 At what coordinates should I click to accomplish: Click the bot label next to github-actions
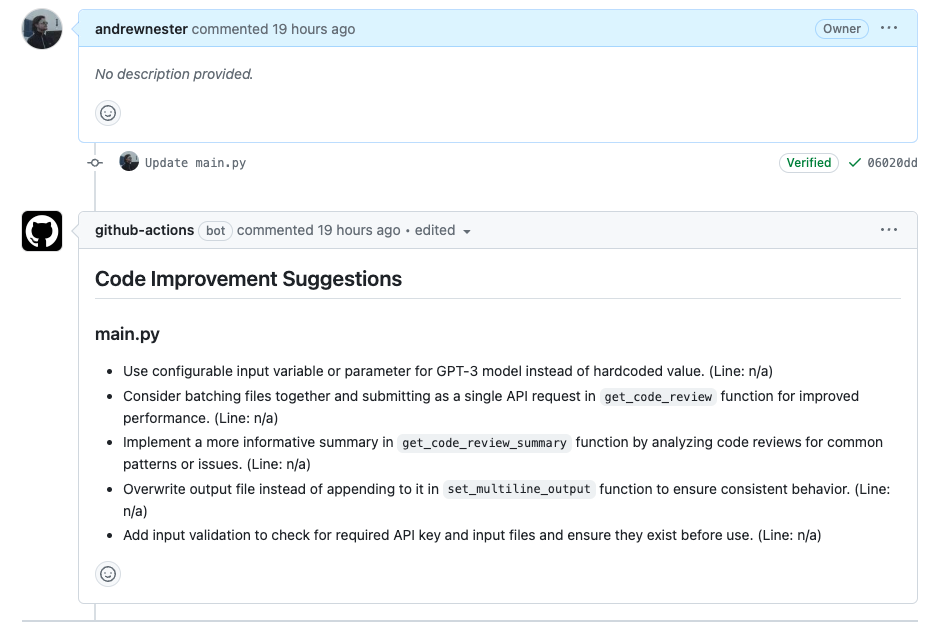click(x=215, y=230)
